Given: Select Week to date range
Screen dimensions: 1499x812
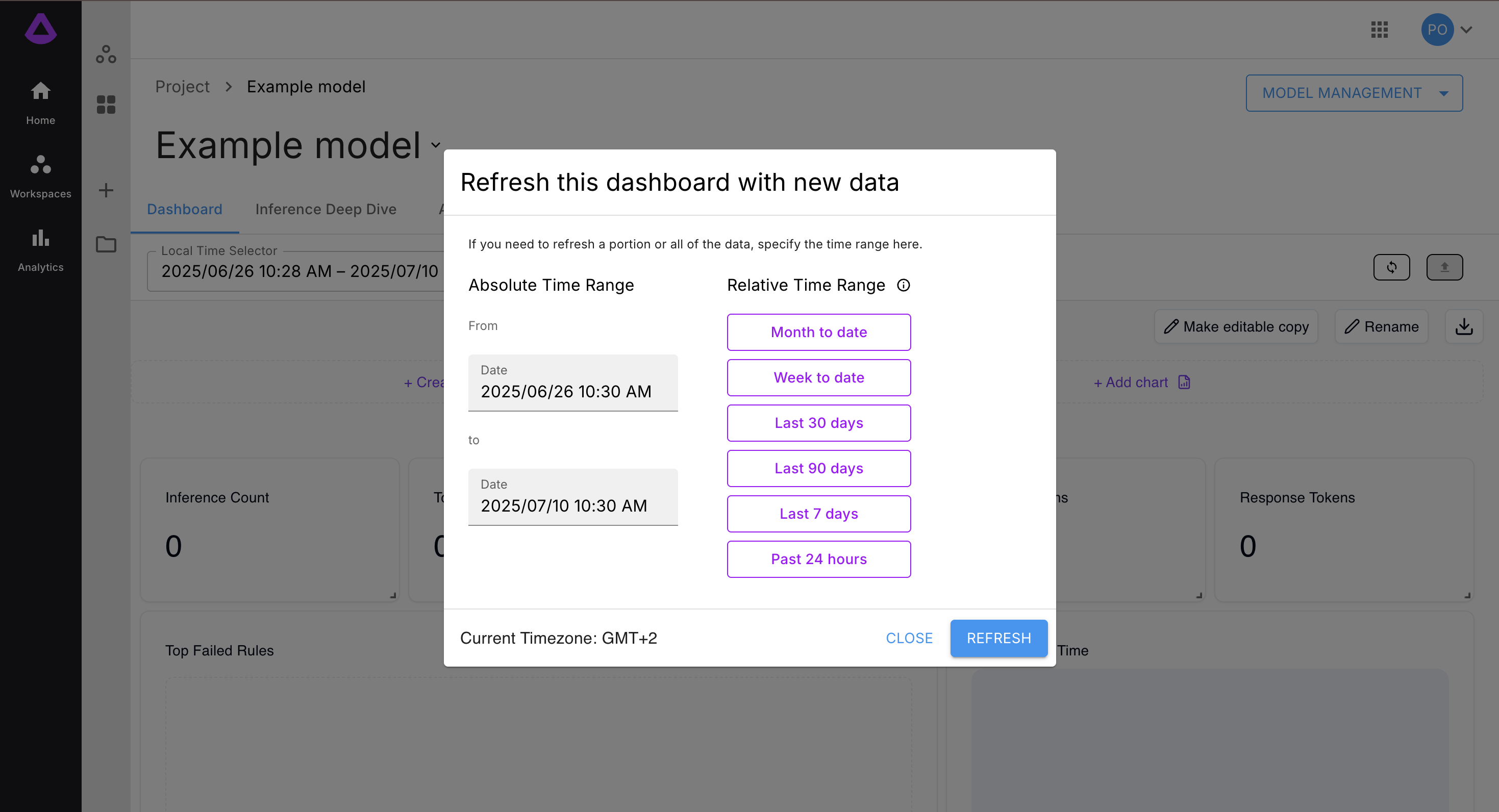Looking at the screenshot, I should 819,377.
